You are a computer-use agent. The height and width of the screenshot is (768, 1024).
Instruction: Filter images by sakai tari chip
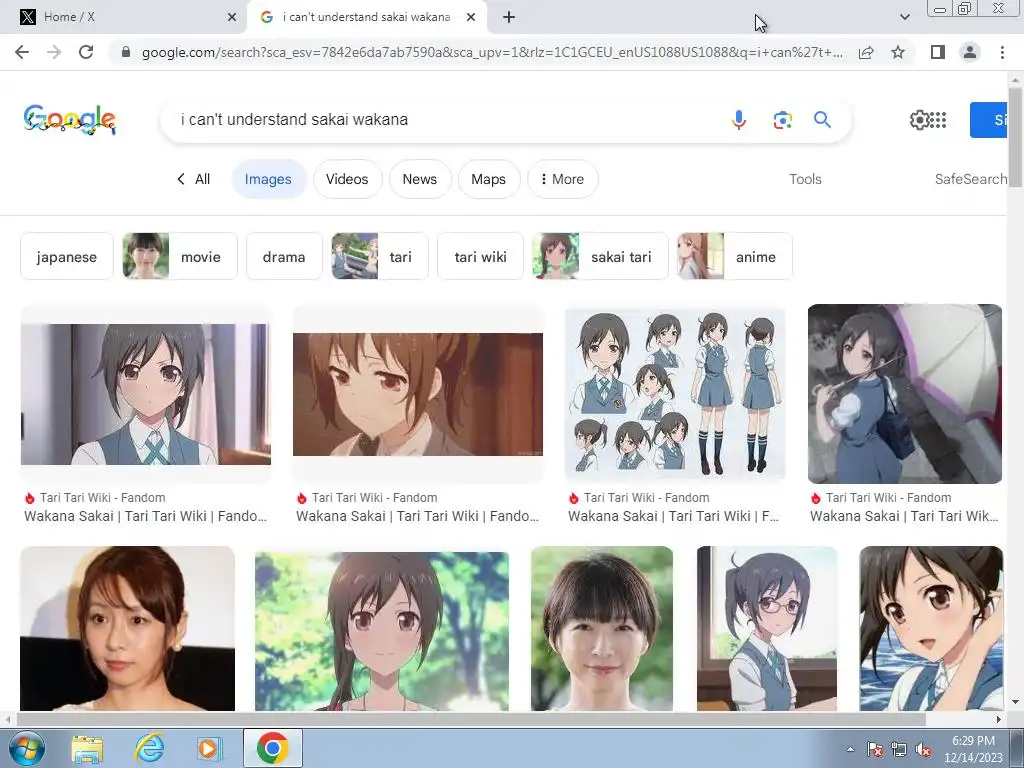coord(600,257)
